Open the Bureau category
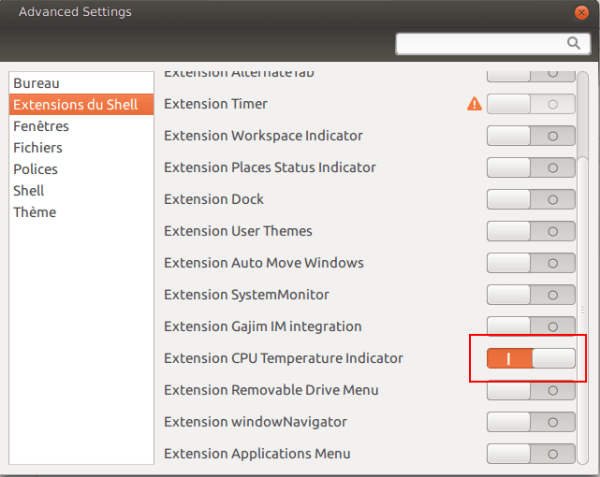 point(37,83)
